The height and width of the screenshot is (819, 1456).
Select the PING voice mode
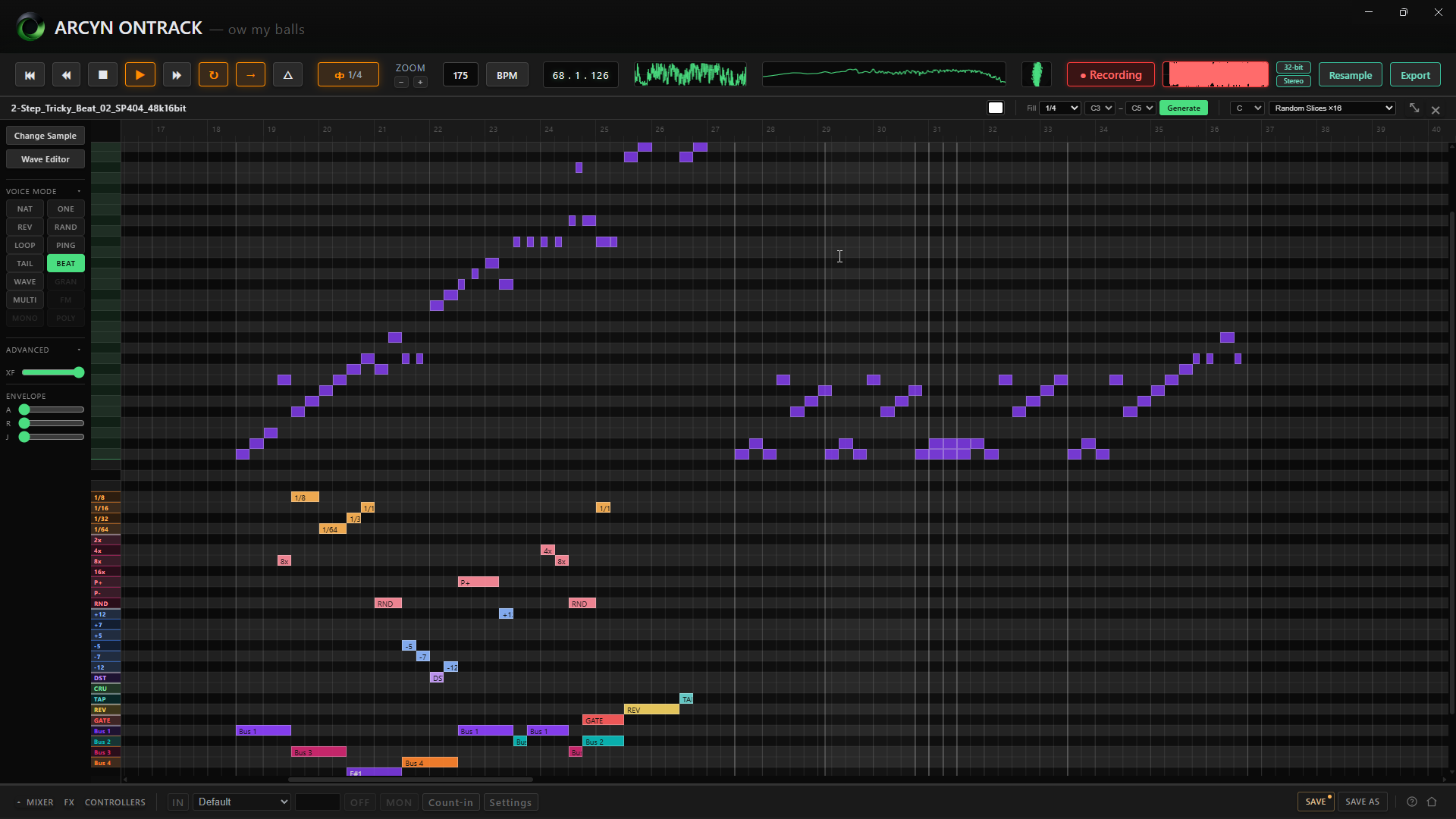click(x=66, y=245)
